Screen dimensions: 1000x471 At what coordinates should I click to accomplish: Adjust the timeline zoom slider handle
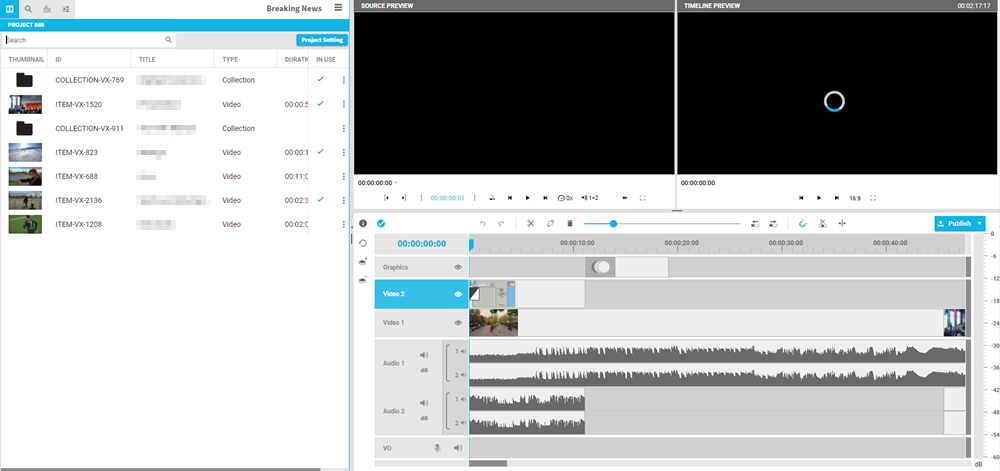(x=613, y=223)
